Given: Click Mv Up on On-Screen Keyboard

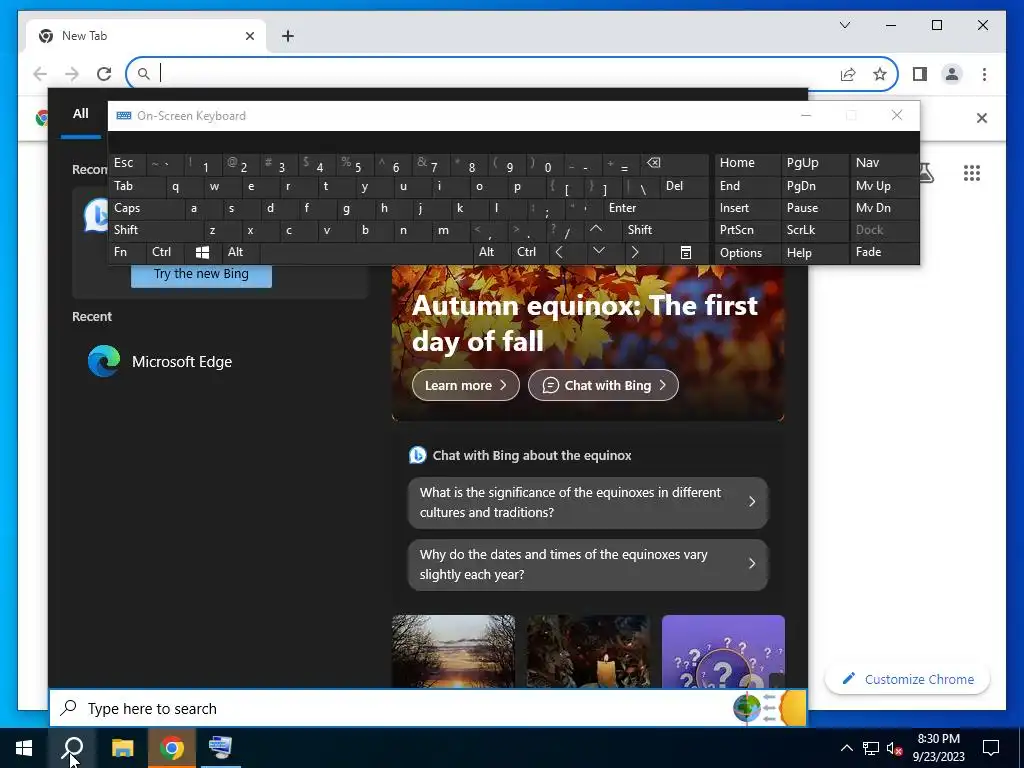Looking at the screenshot, I should [883, 186].
